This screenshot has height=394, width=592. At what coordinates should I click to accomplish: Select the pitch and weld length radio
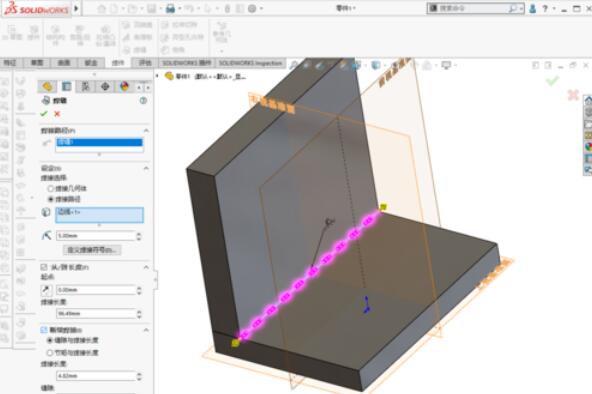point(49,353)
